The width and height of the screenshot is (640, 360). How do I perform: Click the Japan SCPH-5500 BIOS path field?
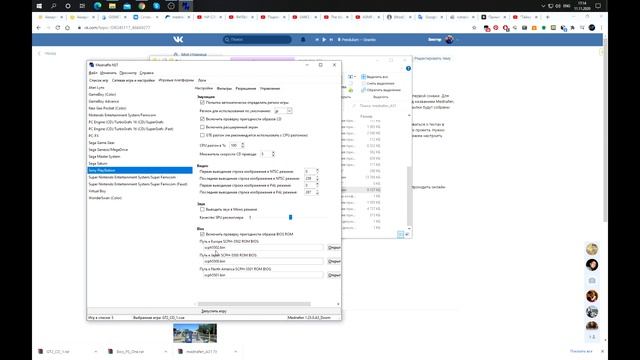pyautogui.click(x=263, y=261)
